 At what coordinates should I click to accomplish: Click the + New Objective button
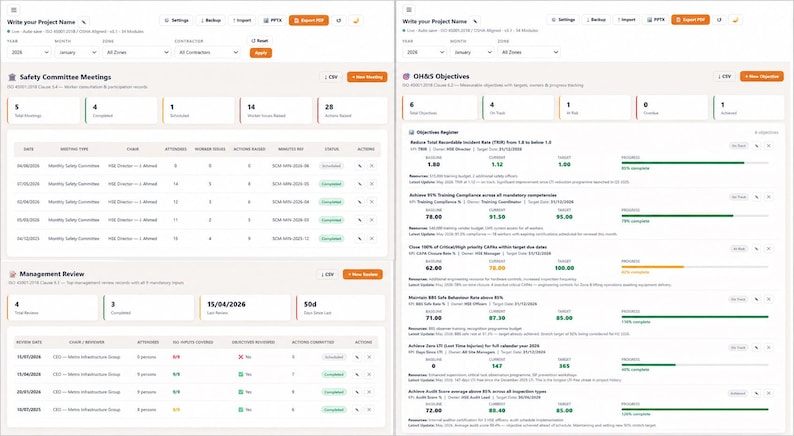(762, 76)
